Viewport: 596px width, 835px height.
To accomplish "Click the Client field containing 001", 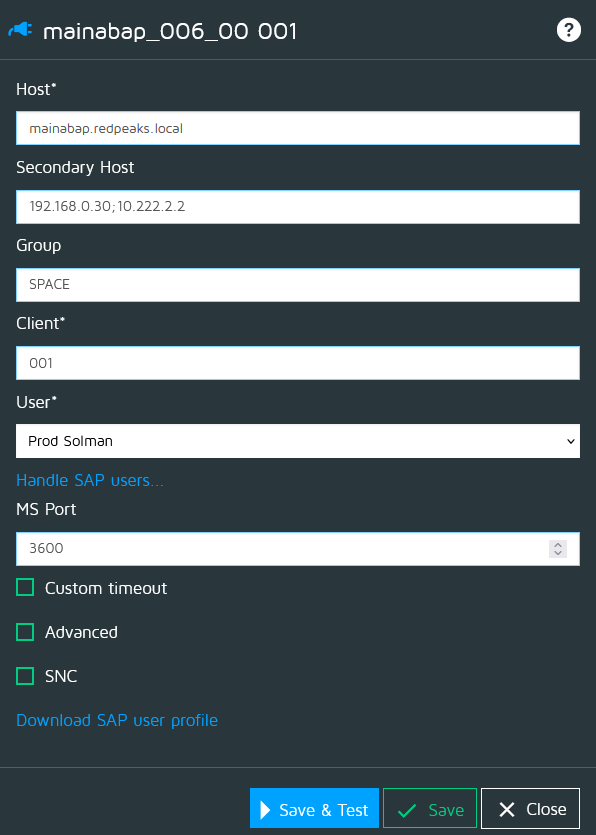I will tap(298, 363).
